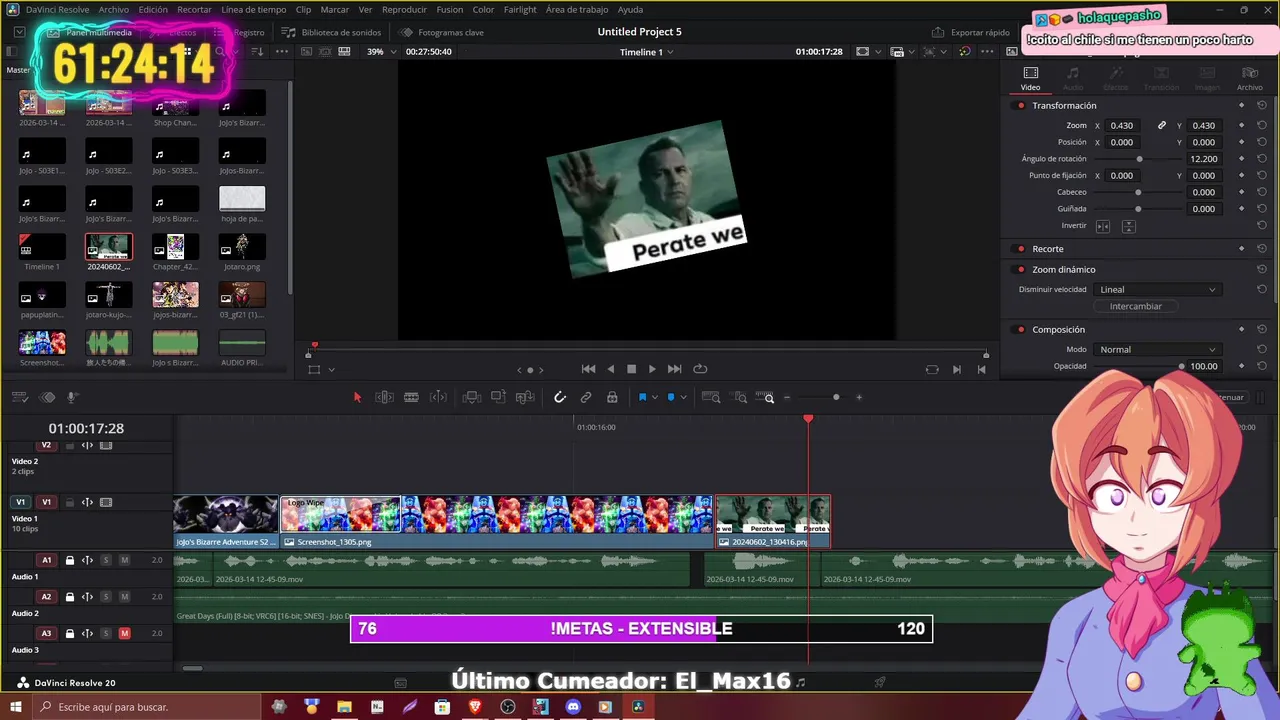The width and height of the screenshot is (1280, 720).
Task: Adjust the Cabeceo slider
Action: [x=1139, y=192]
